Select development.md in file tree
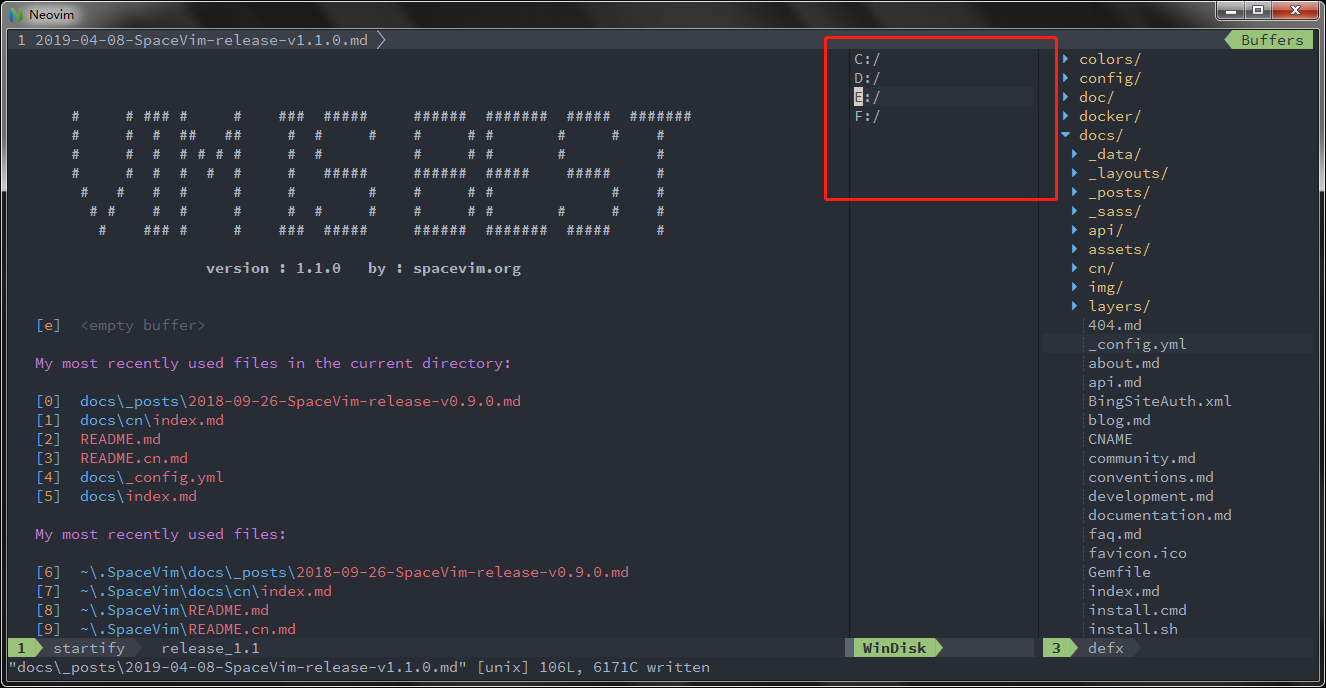Screen dimensions: 1326x688 click(x=1151, y=496)
